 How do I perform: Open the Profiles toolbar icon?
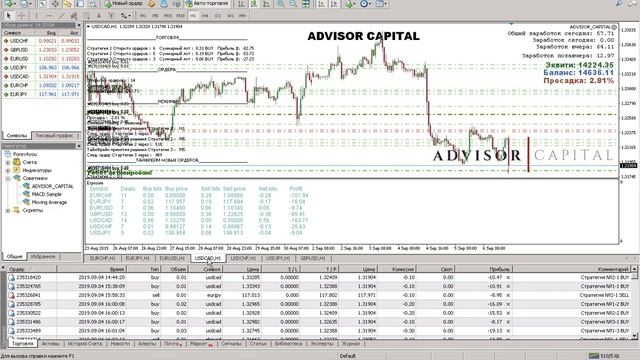coord(24,4)
